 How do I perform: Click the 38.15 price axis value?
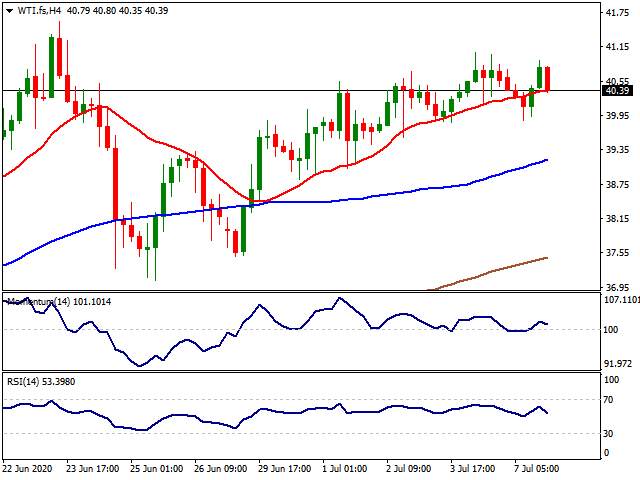click(617, 219)
